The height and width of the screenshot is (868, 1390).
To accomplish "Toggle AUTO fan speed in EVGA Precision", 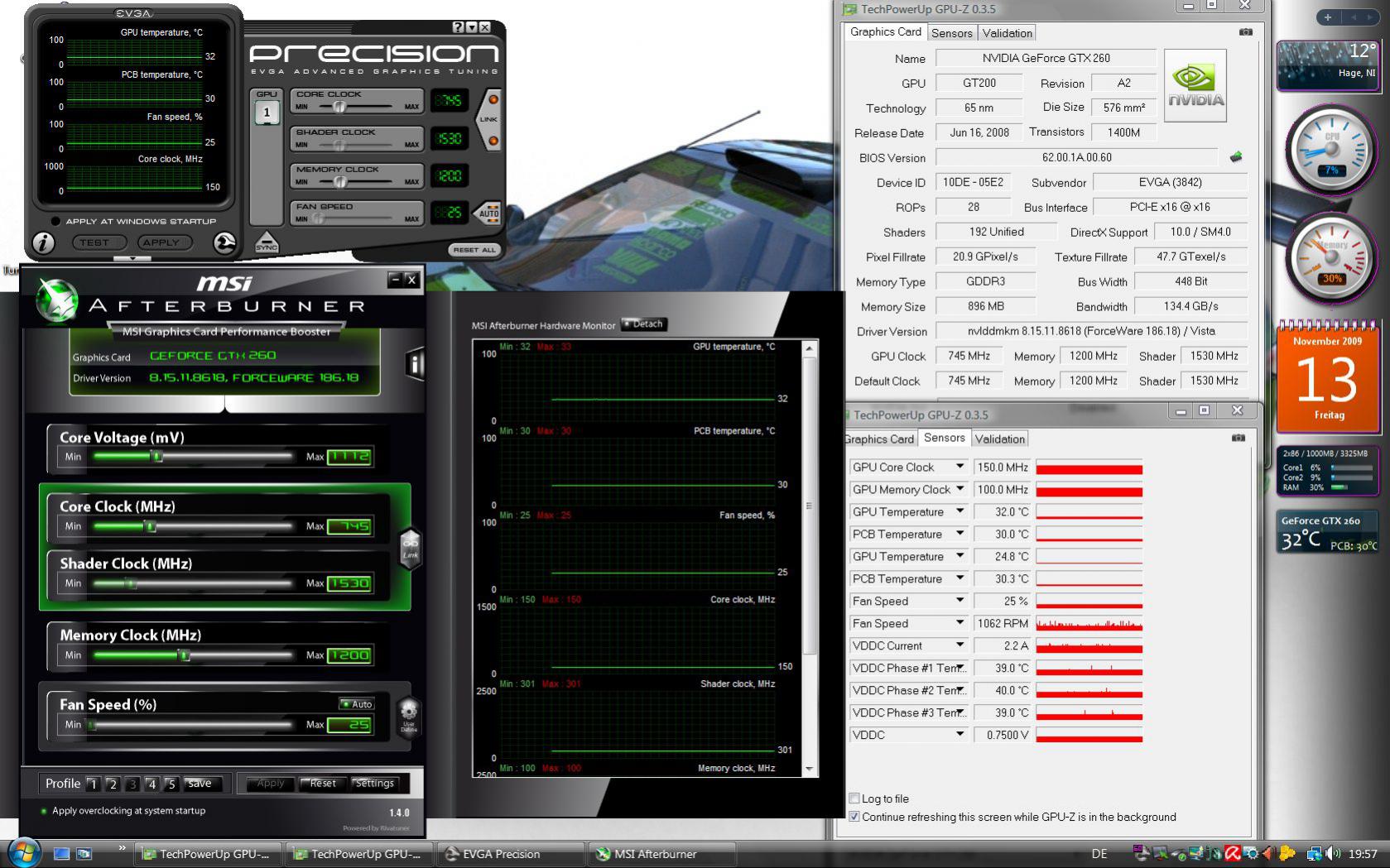I will (x=488, y=213).
